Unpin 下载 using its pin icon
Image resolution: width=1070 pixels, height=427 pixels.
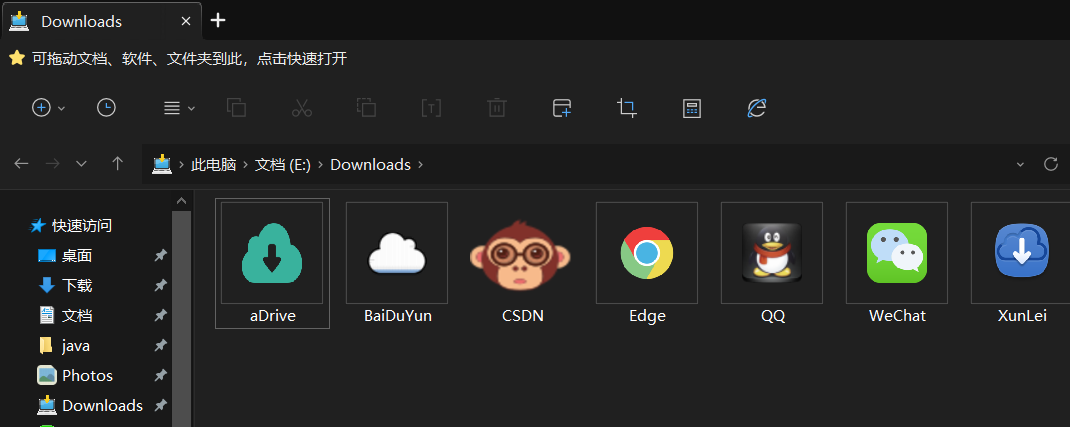point(160,286)
